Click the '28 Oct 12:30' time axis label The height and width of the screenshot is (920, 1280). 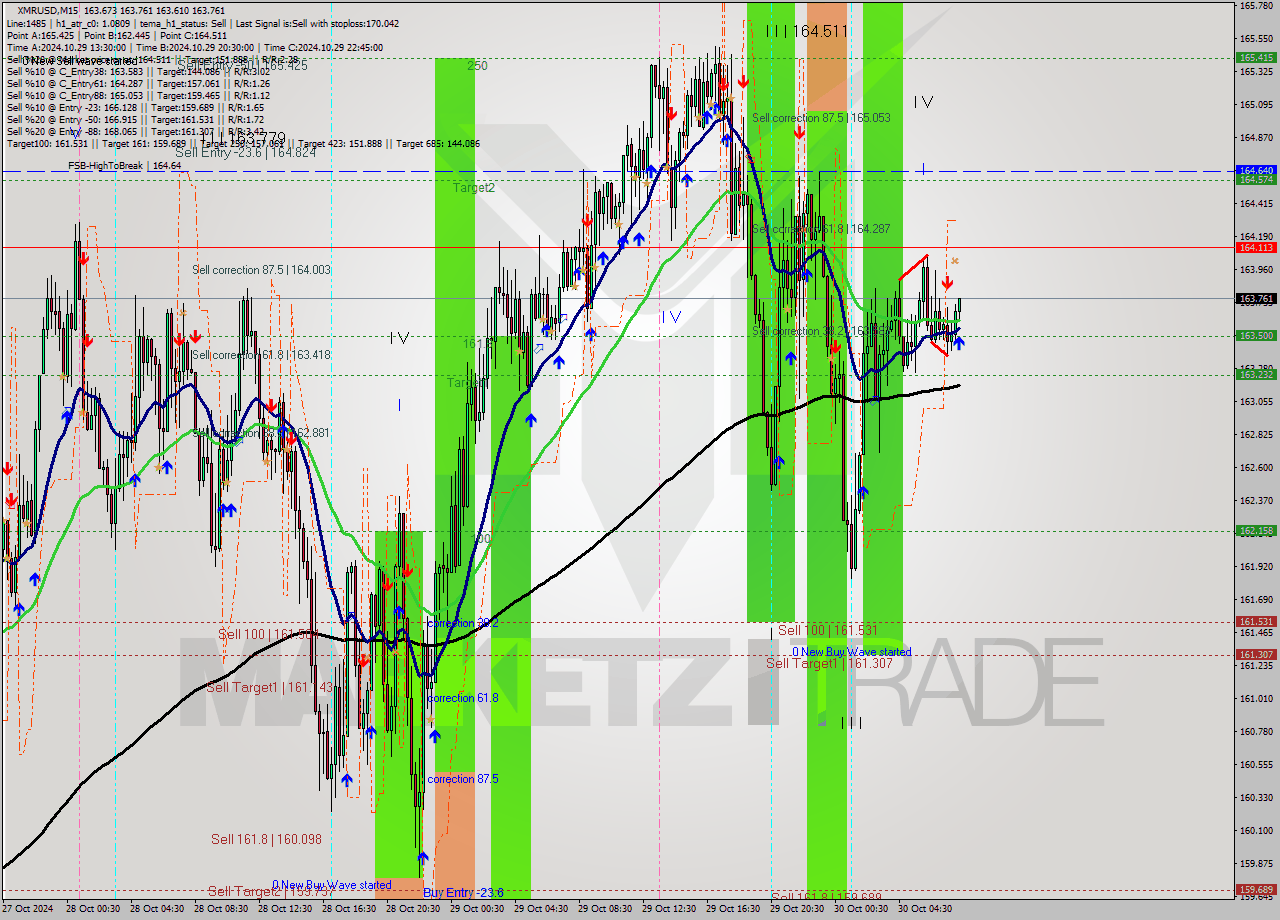285,909
